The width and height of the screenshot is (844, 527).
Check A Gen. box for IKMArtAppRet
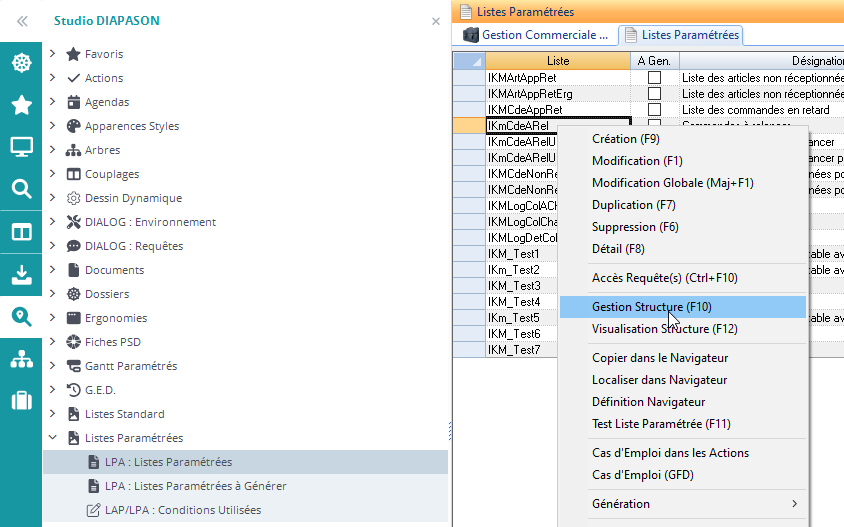654,77
